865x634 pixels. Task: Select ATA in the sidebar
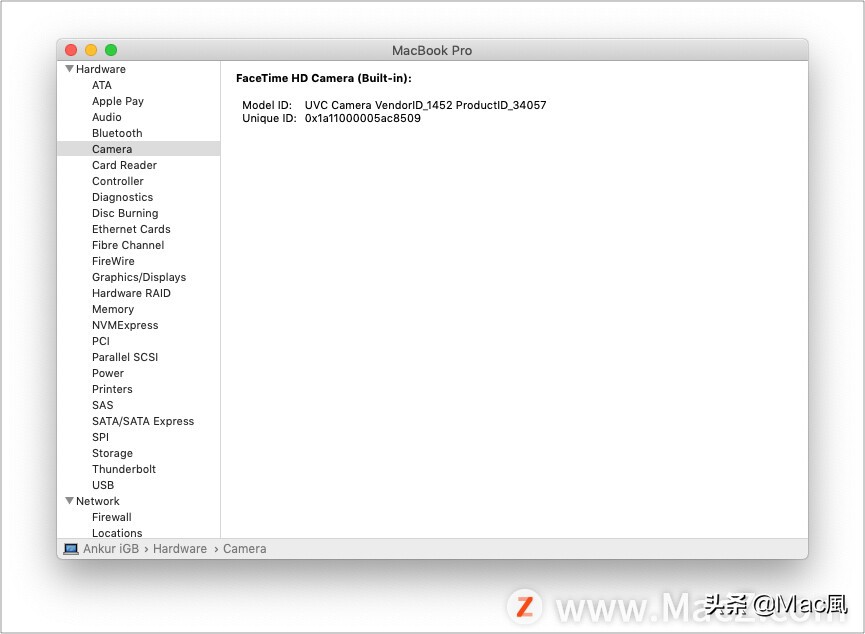click(102, 85)
